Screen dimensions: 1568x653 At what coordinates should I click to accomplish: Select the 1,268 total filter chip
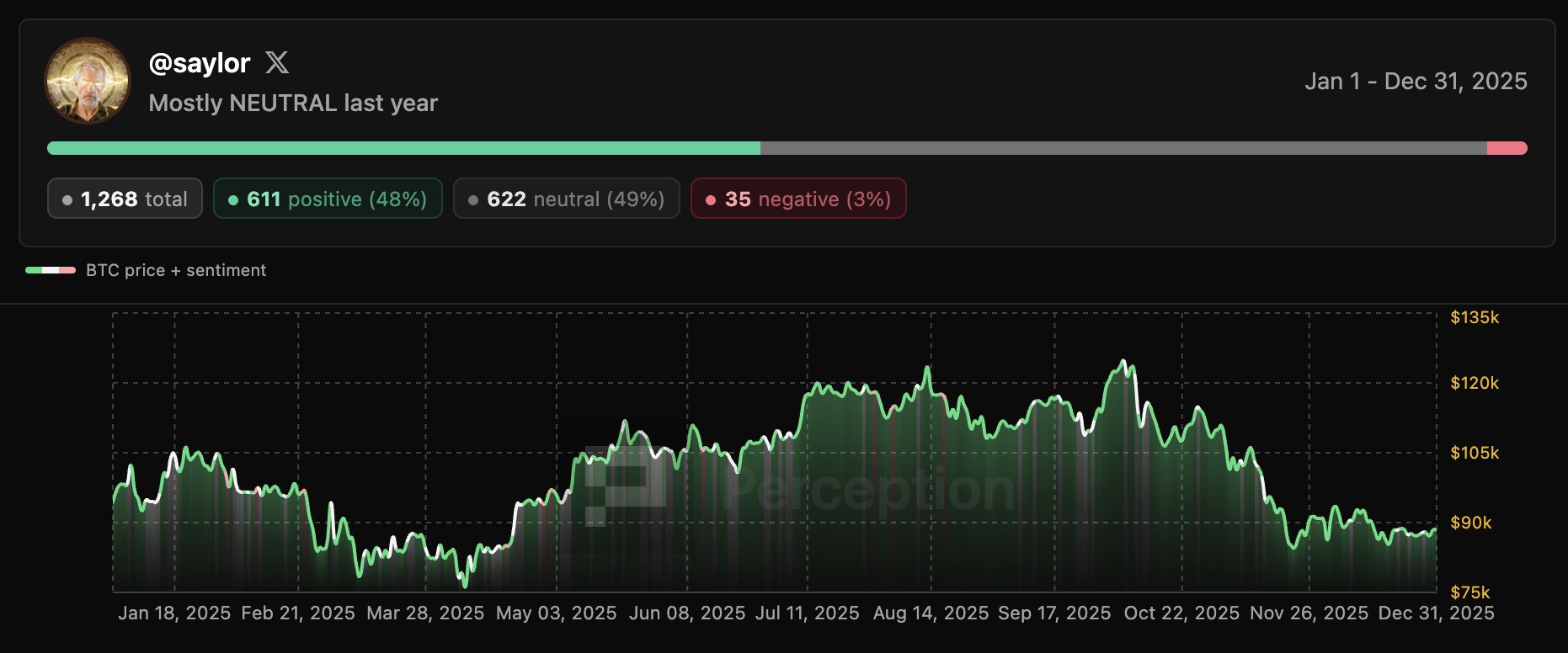point(125,199)
